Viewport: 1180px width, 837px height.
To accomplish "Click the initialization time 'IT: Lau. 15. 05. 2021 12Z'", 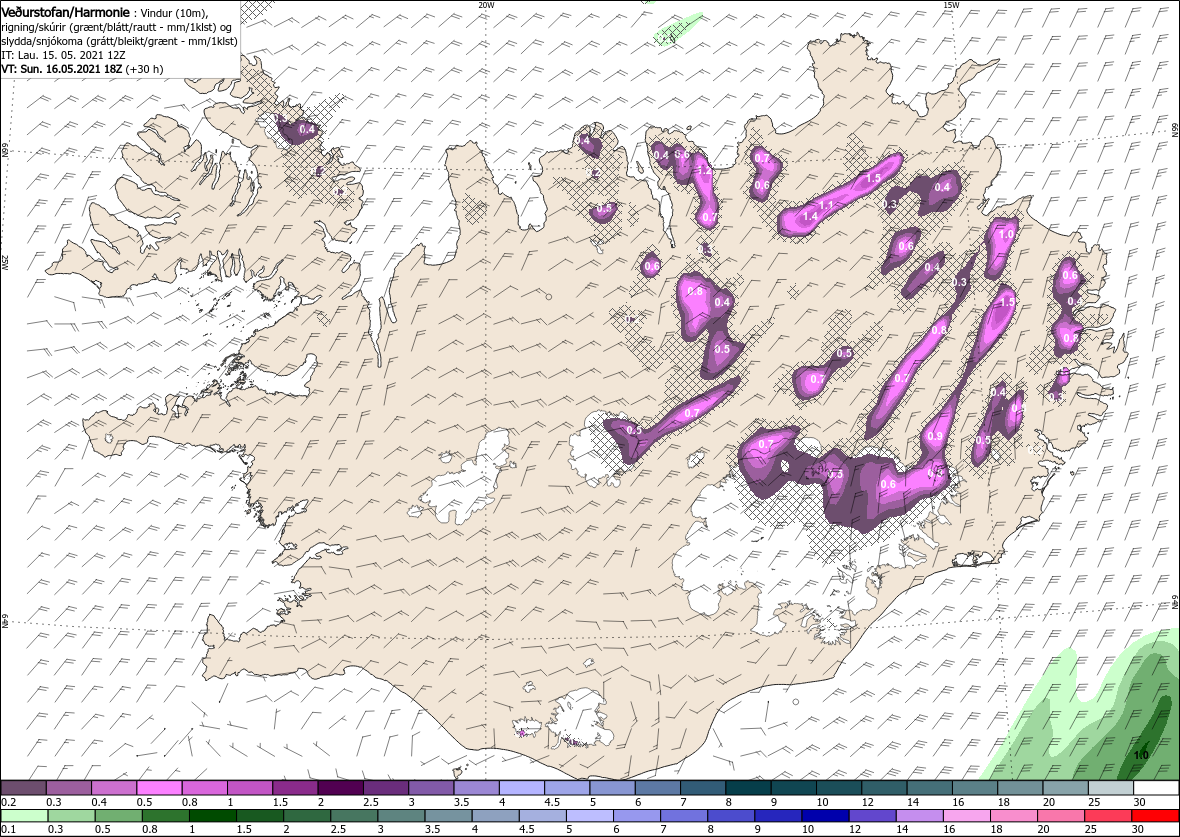I will (x=65, y=55).
